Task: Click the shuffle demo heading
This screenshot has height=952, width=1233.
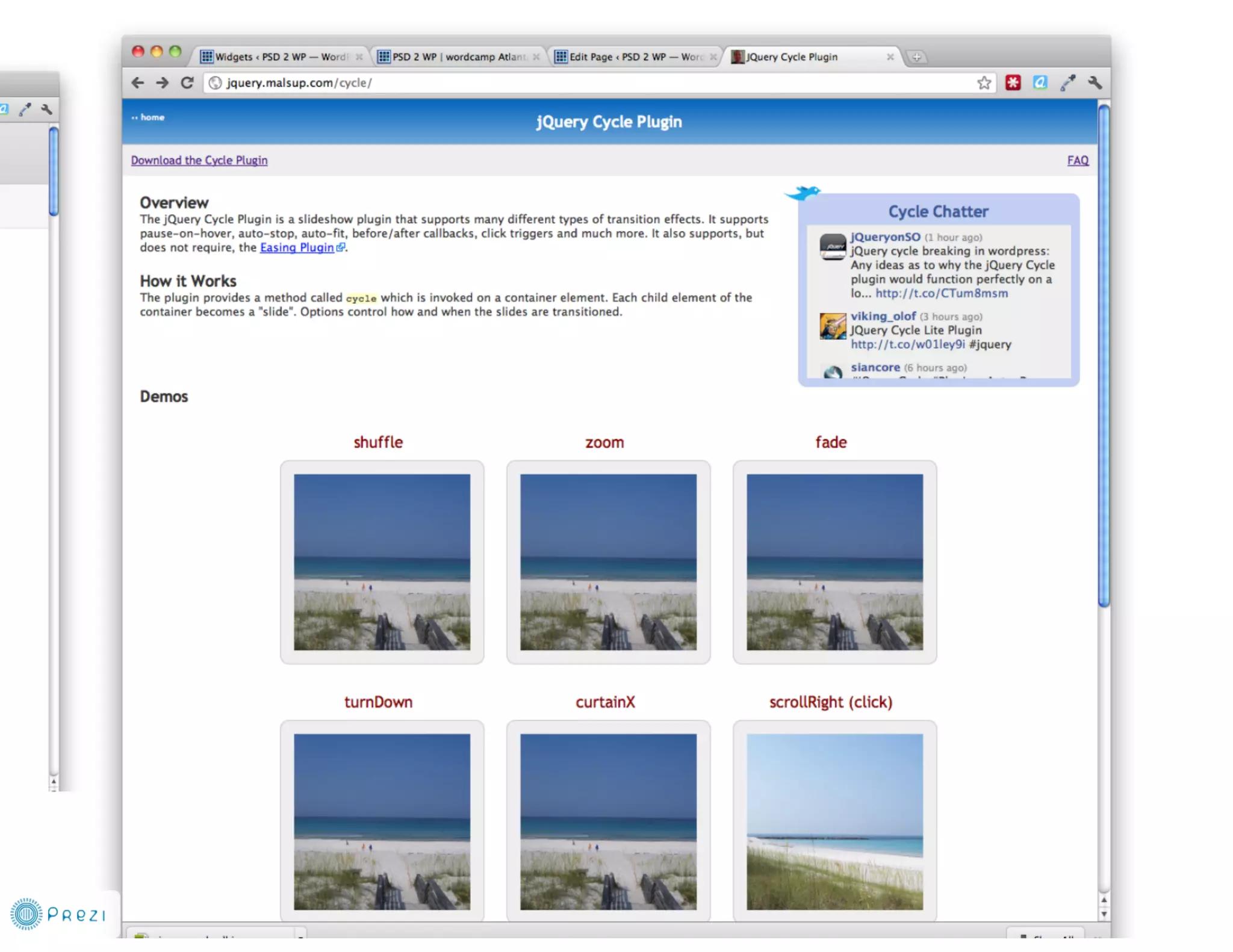Action: click(378, 442)
